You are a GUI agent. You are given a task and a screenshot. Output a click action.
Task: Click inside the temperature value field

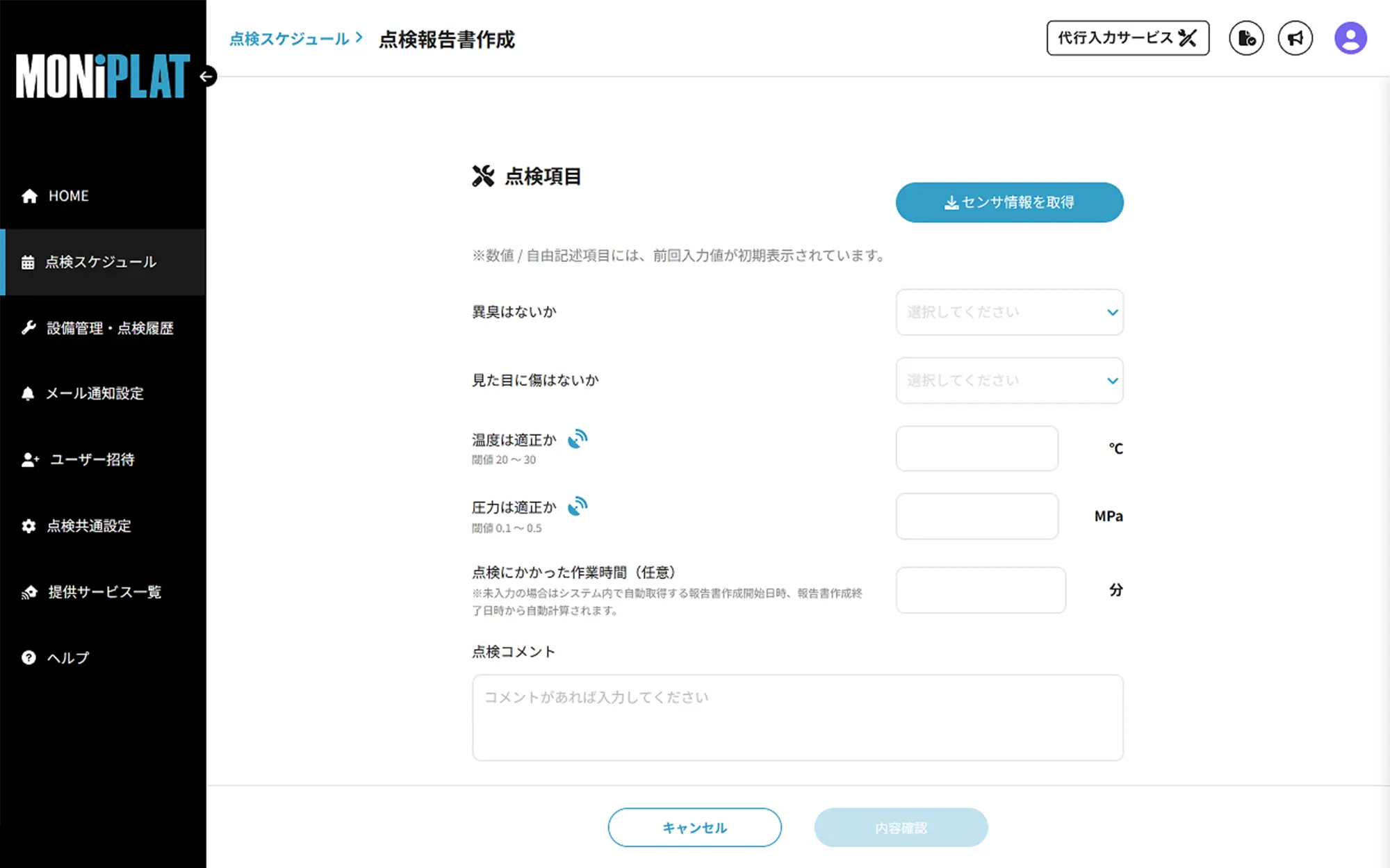click(976, 448)
